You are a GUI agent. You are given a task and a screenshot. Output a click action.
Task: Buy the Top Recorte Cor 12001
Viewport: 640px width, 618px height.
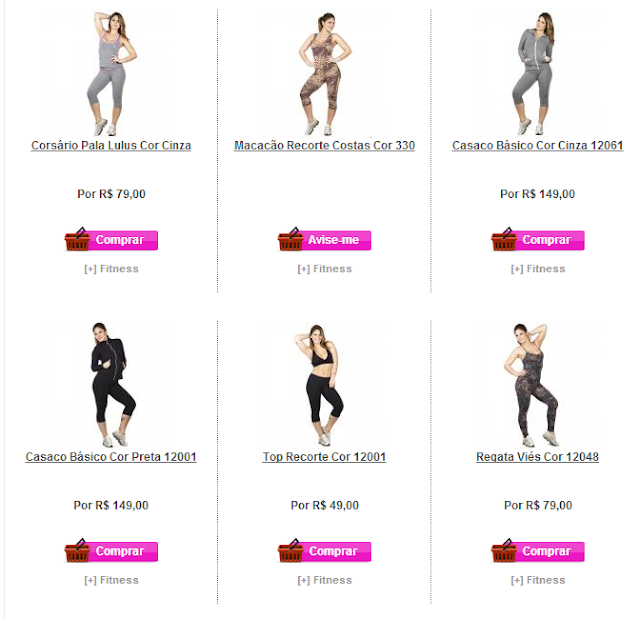tap(324, 551)
